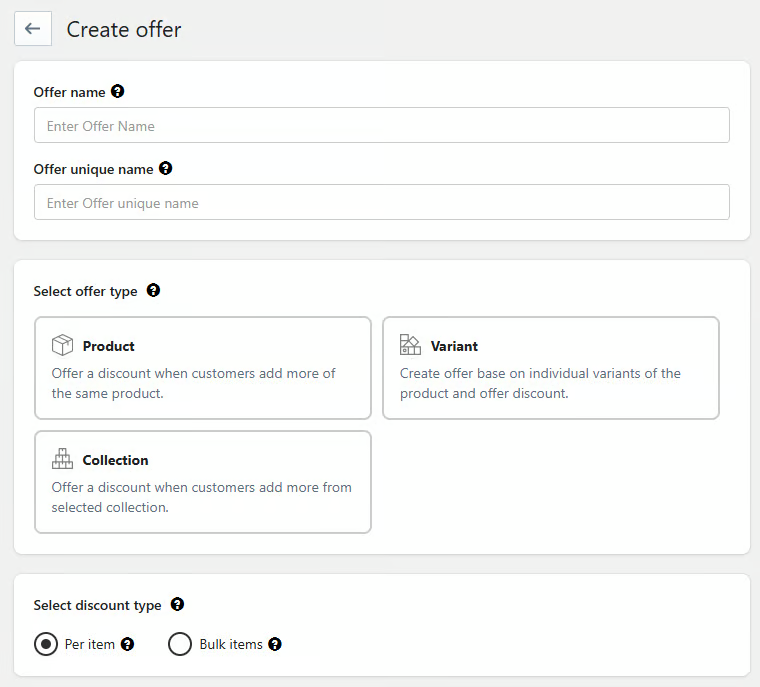Click the Variant shapes icon

point(410,345)
